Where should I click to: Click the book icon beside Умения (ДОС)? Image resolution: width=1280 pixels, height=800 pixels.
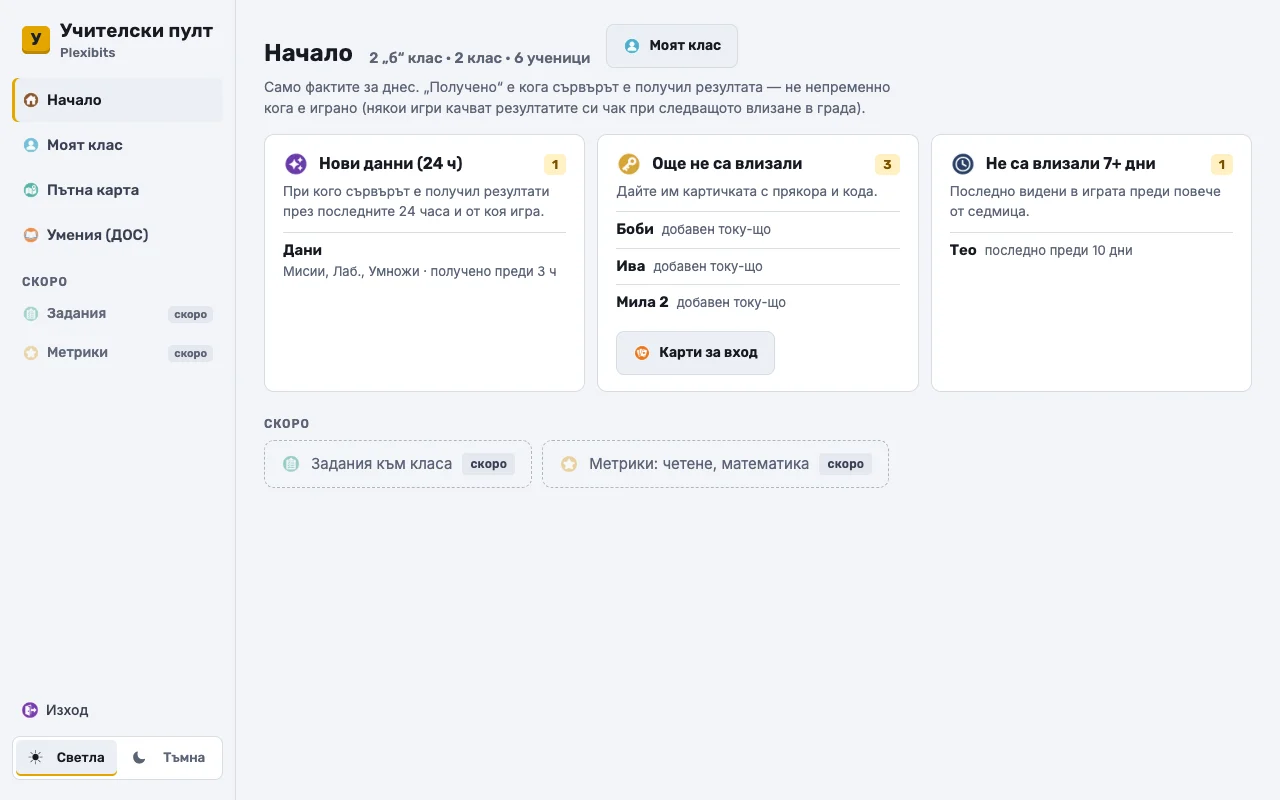(31, 235)
